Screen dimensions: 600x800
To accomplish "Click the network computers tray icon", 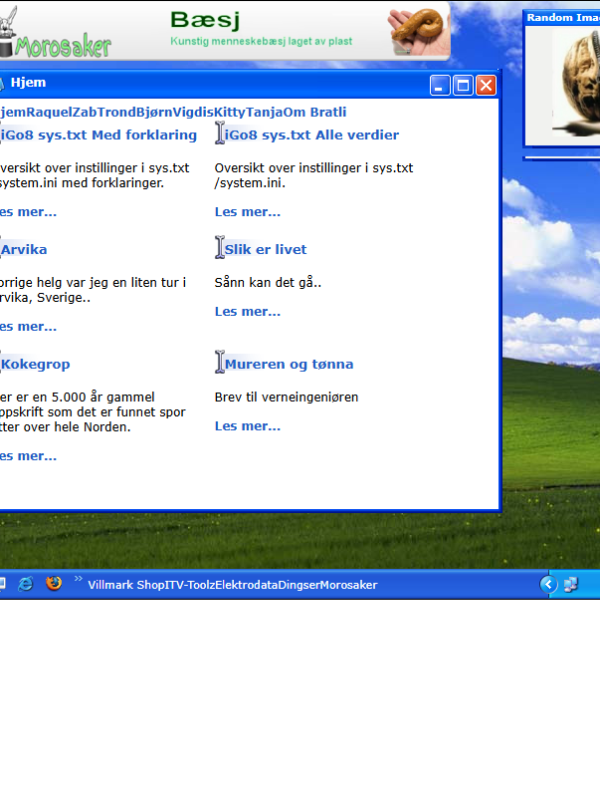I will 570,584.
